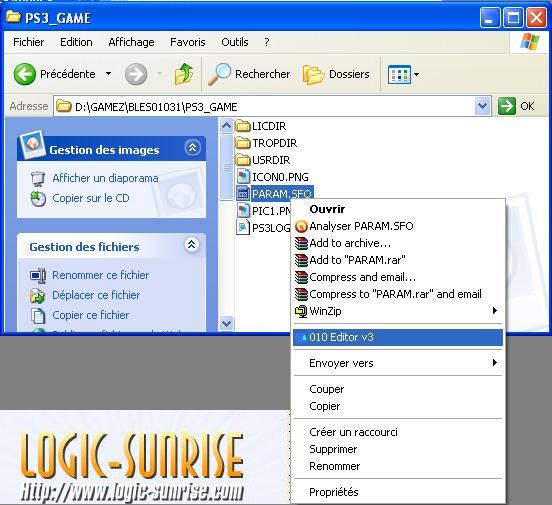The height and width of the screenshot is (505, 552).
Task: Open the ? help menu
Action: 267,42
